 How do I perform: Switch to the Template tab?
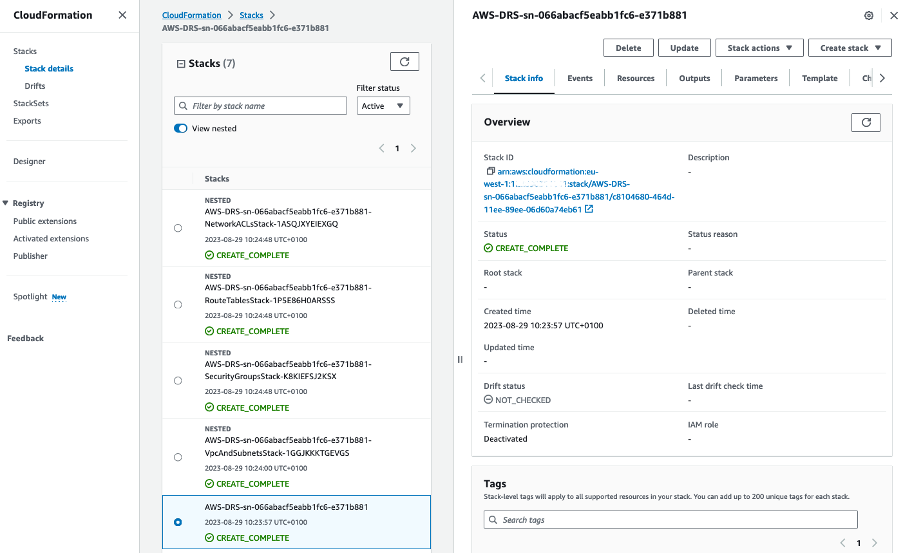(819, 78)
